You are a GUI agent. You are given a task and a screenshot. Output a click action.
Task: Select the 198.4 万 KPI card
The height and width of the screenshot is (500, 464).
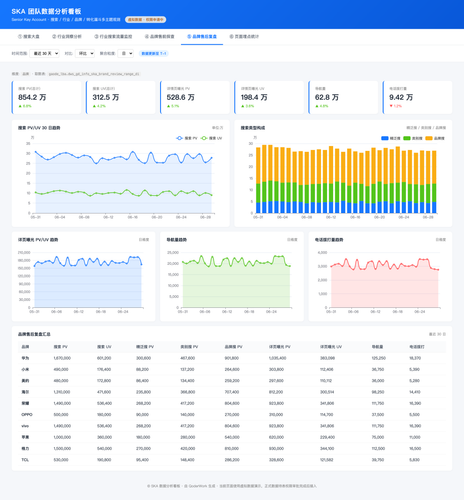coord(269,97)
